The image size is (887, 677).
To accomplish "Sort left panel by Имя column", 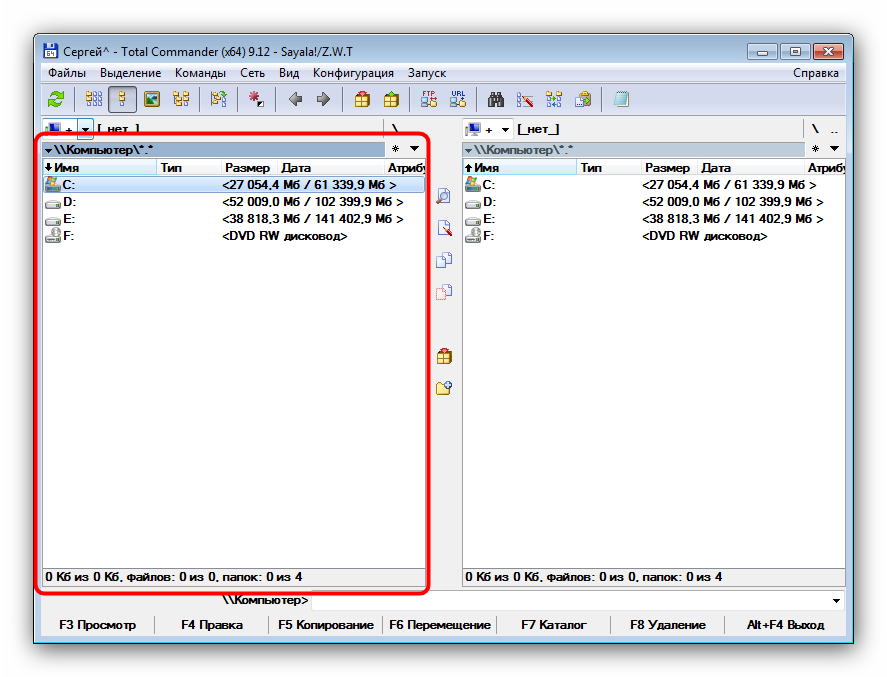I will point(100,167).
